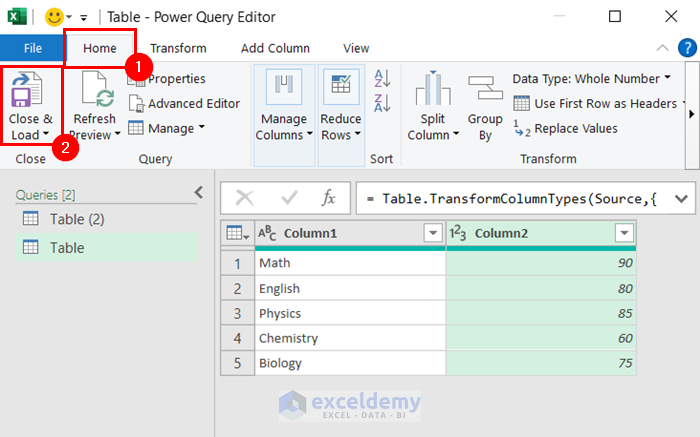The width and height of the screenshot is (700, 437).
Task: Expand Manage Columns dropdown arrow
Action: 310,133
